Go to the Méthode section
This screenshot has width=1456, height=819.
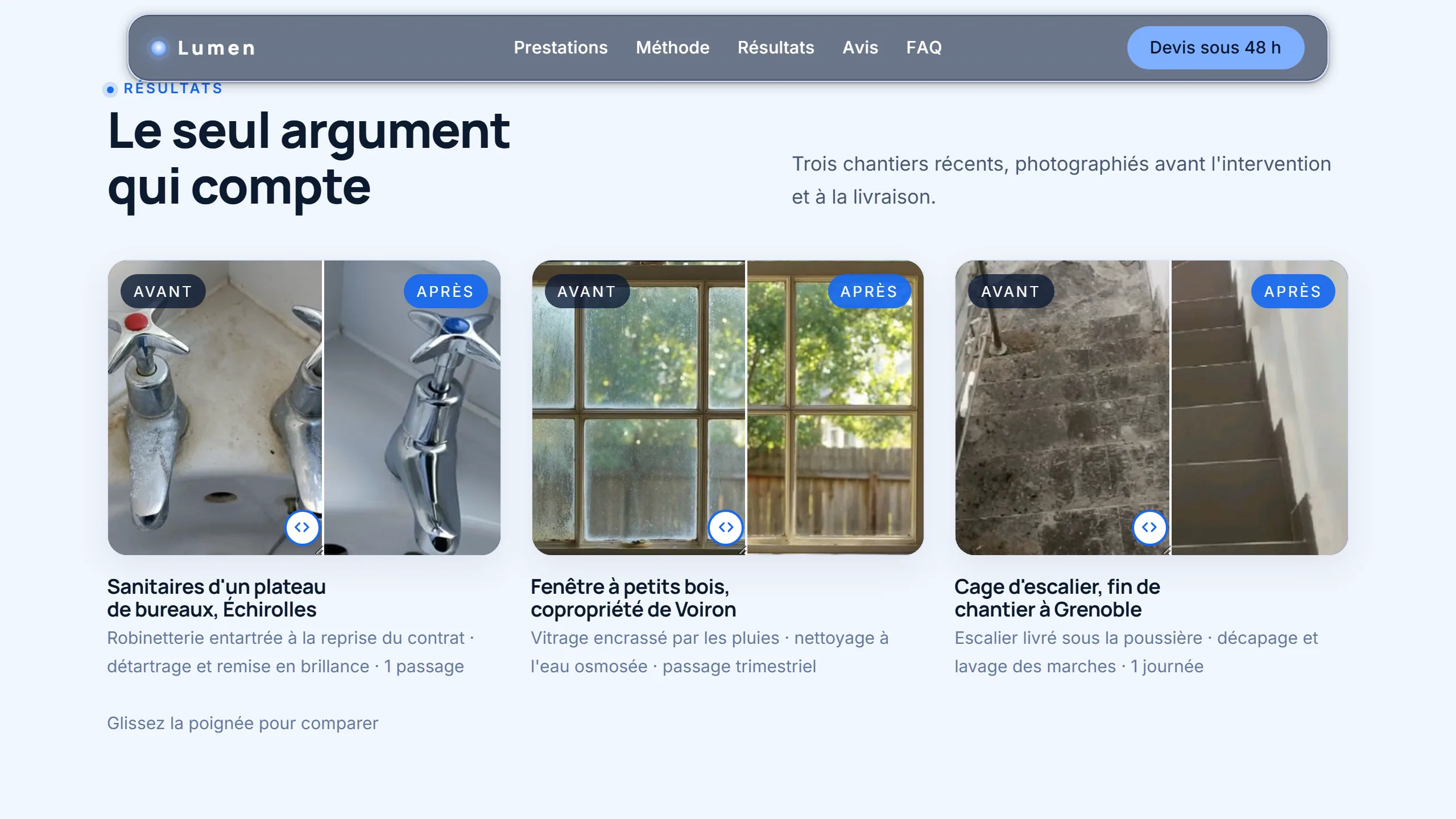click(x=672, y=48)
